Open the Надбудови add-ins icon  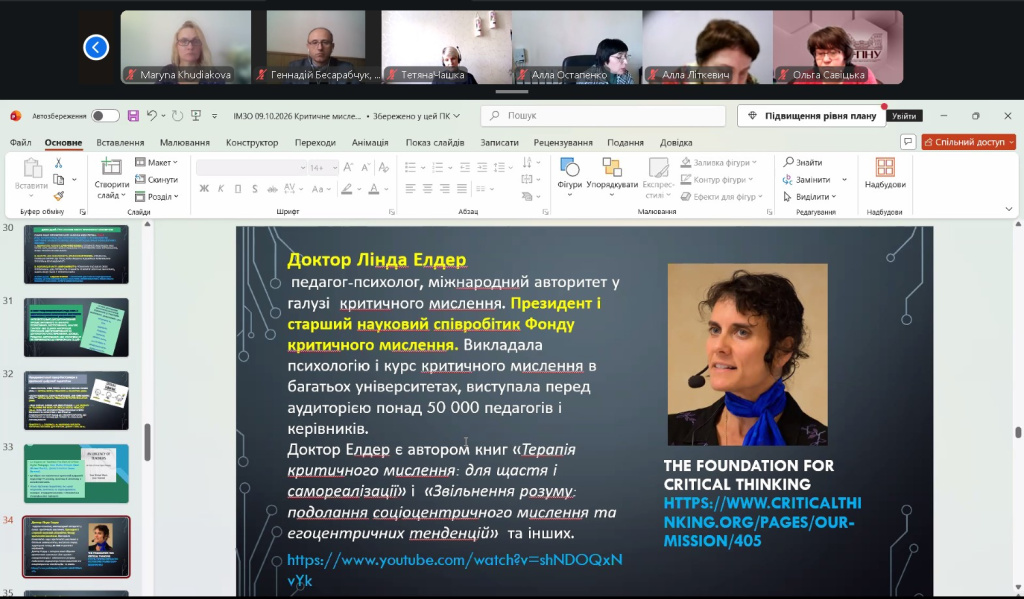click(x=885, y=167)
